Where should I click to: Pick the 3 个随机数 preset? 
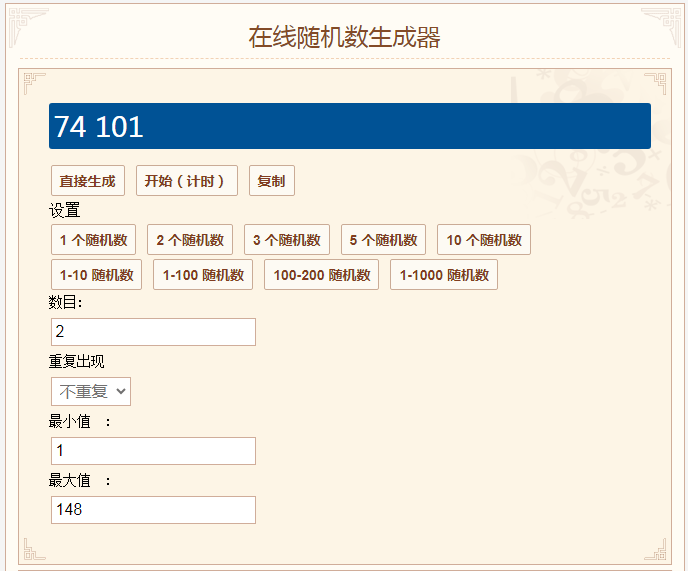[x=286, y=240]
